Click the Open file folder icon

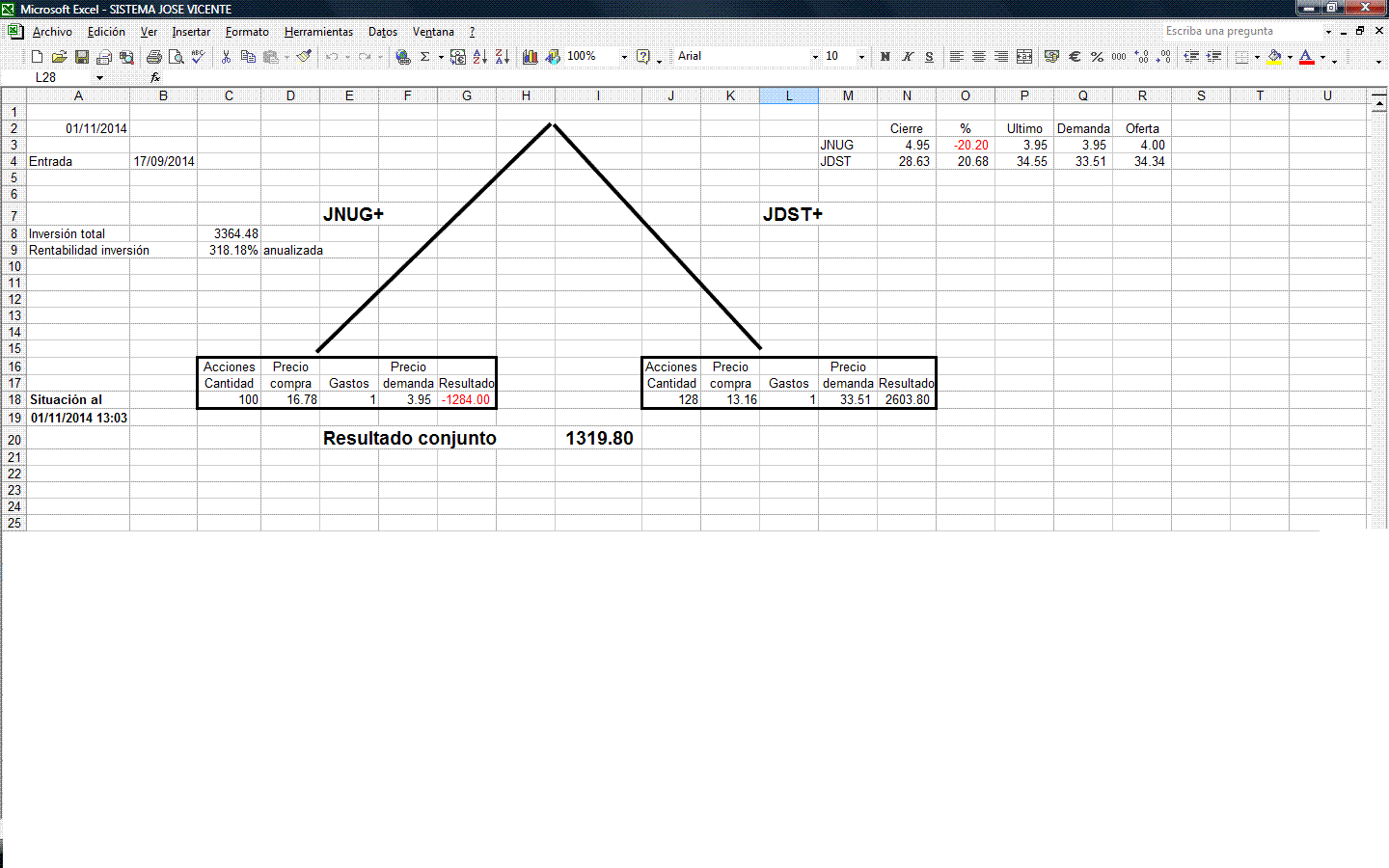coord(59,57)
